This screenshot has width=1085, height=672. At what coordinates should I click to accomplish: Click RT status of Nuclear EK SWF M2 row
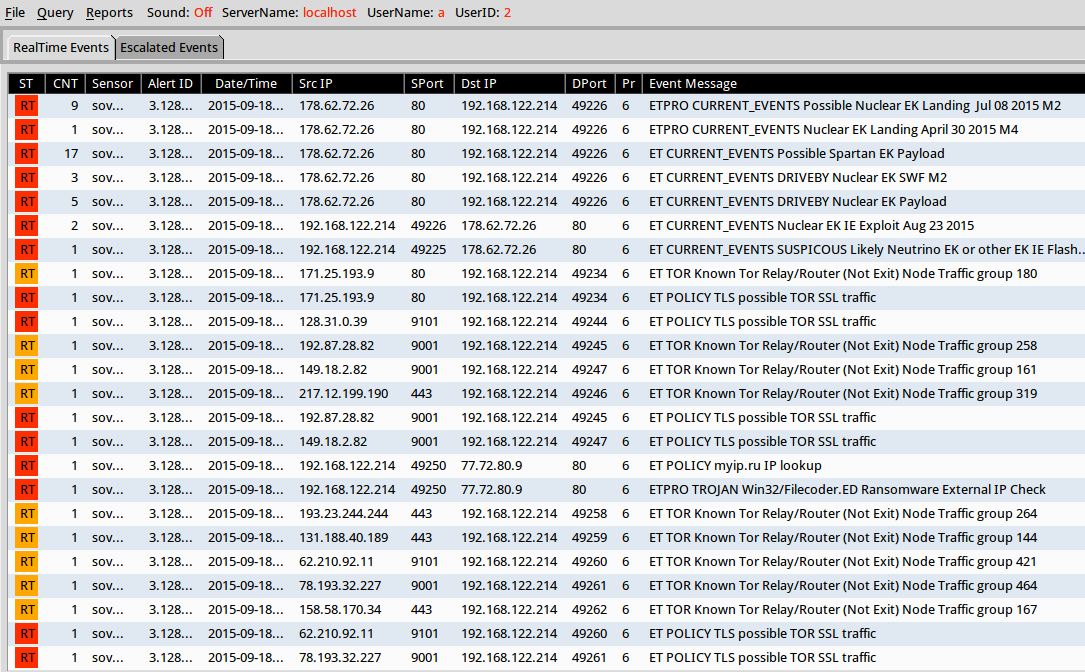point(27,178)
